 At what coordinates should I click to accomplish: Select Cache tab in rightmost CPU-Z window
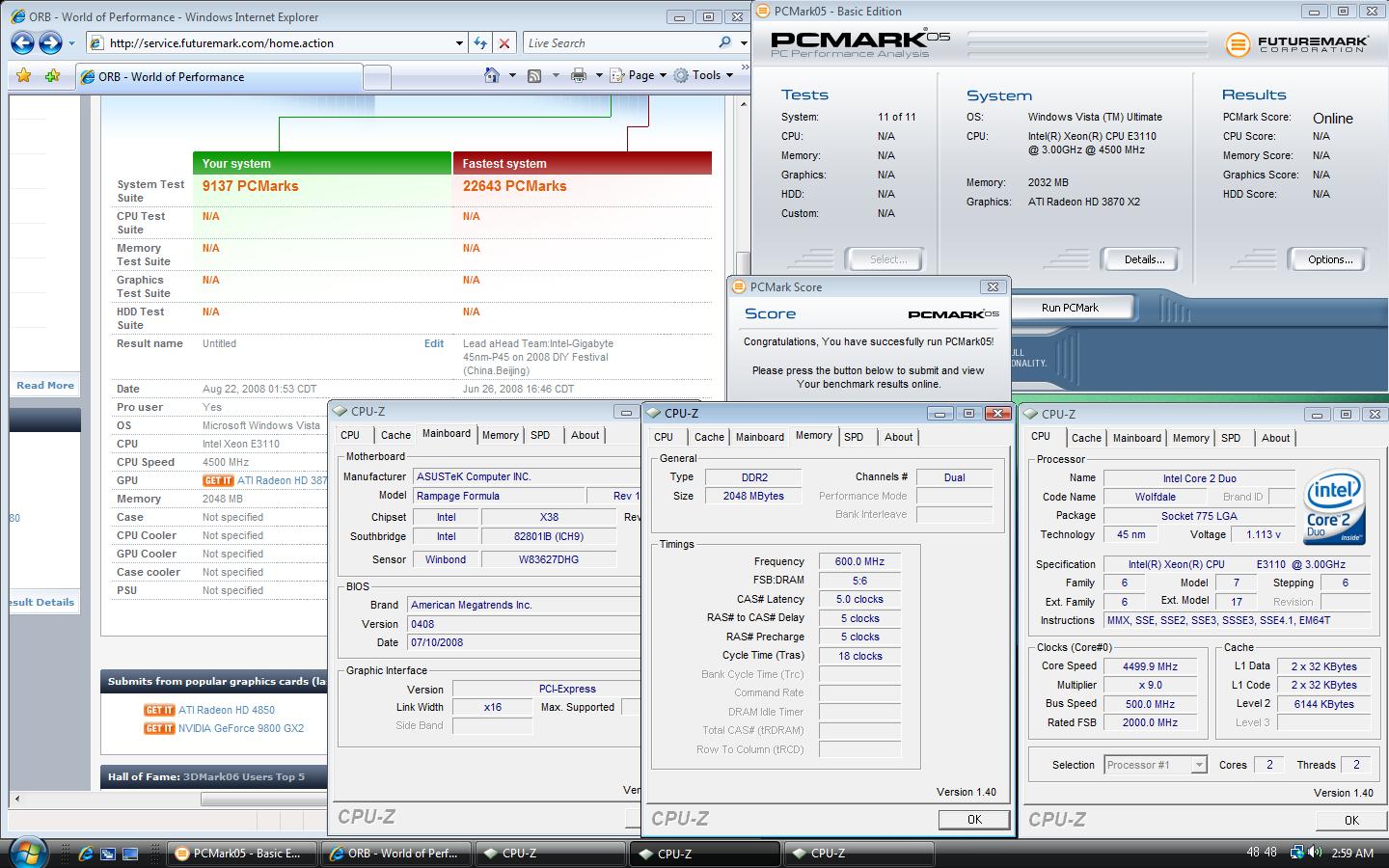point(1086,438)
